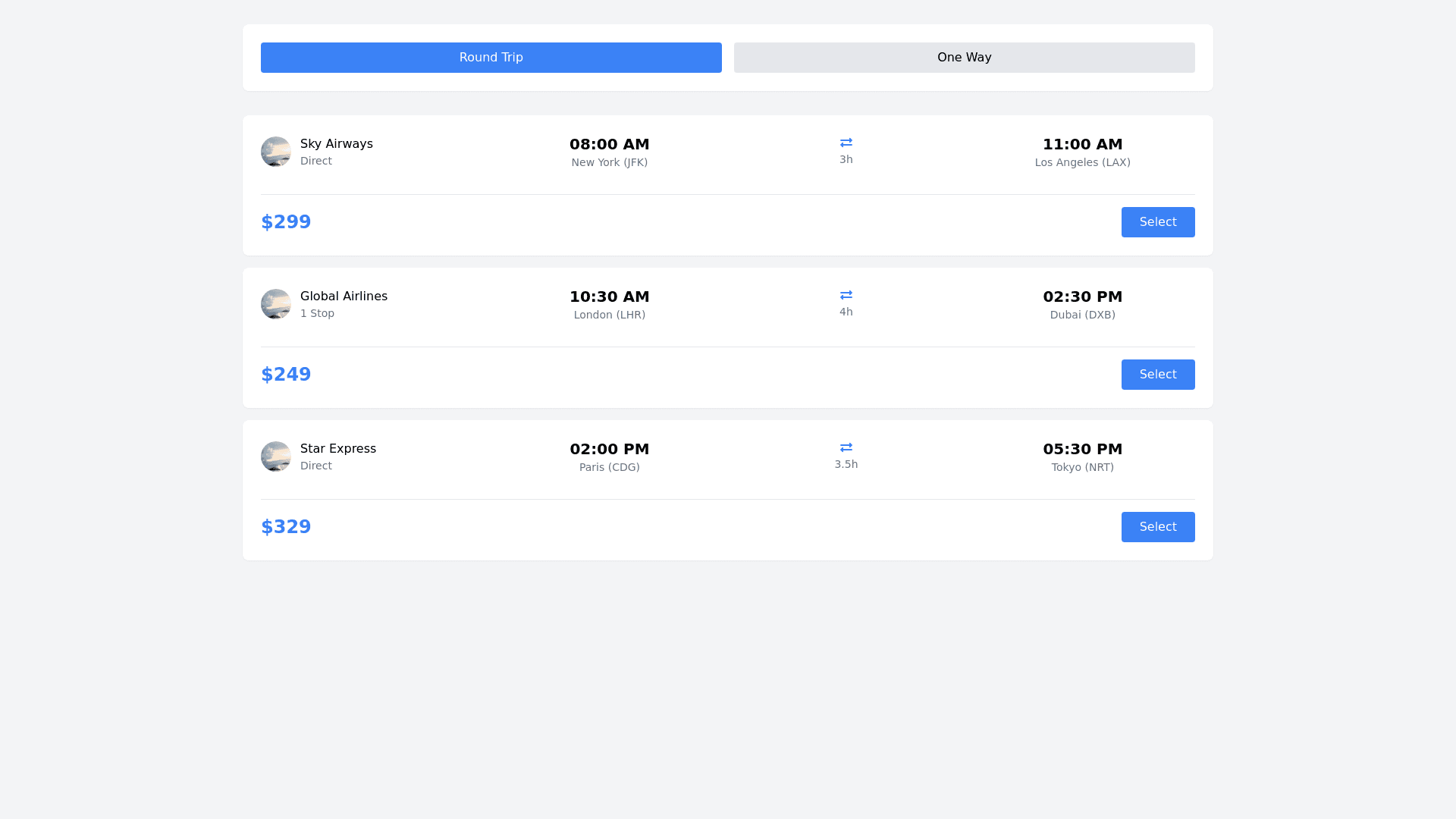Image resolution: width=1456 pixels, height=819 pixels.
Task: Switch to One Way option
Action: [964, 58]
